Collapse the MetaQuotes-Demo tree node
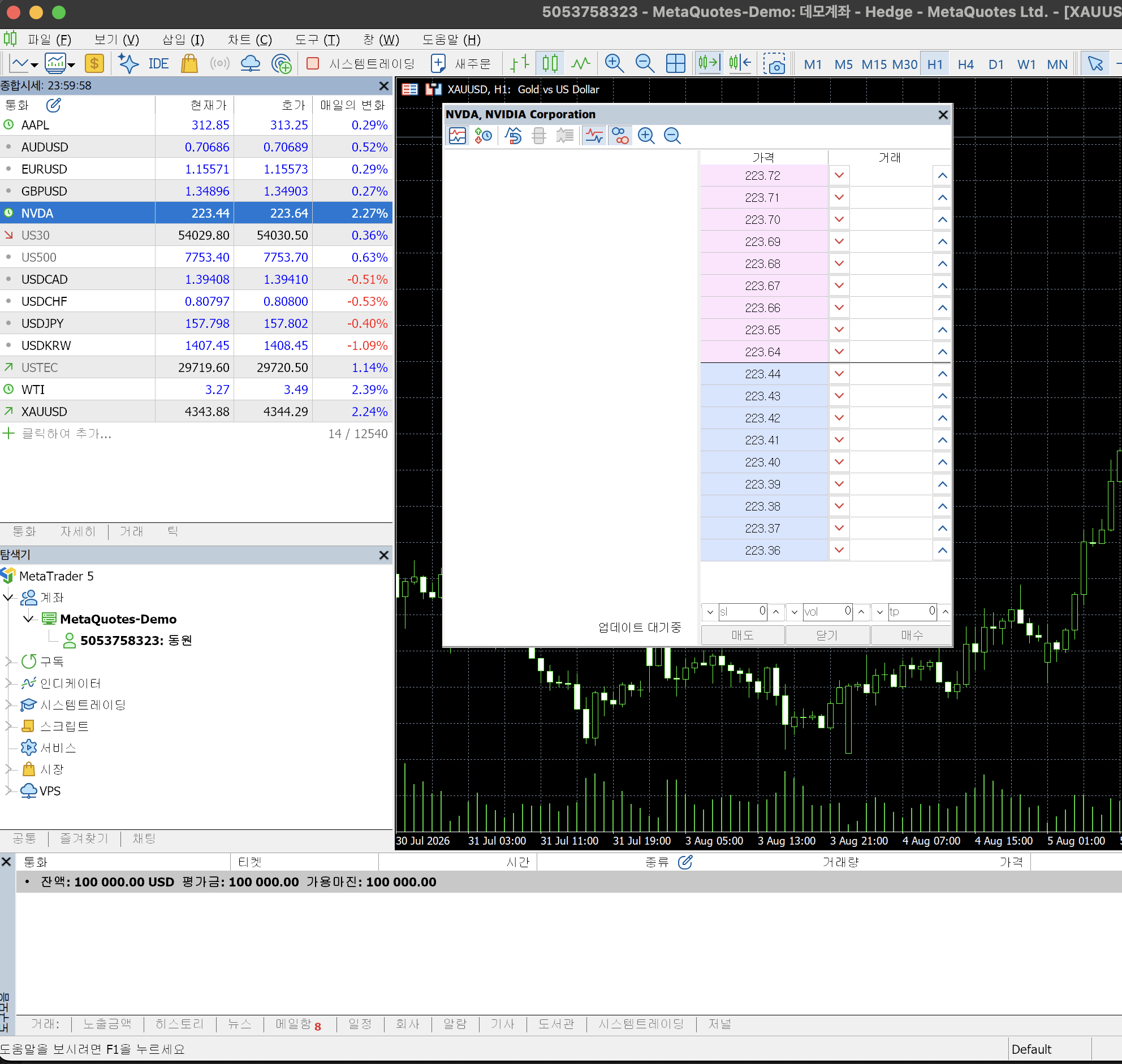Screen dimensions: 1122x1064 point(29,618)
